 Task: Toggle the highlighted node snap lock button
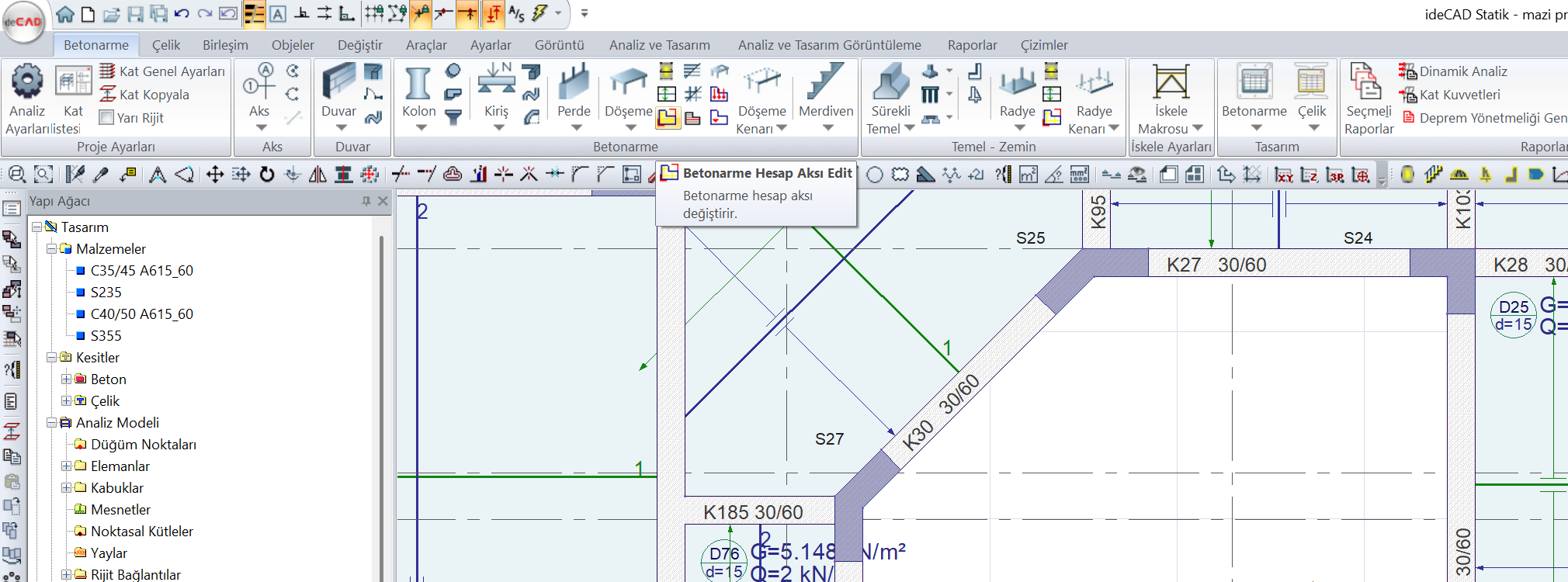tap(421, 13)
